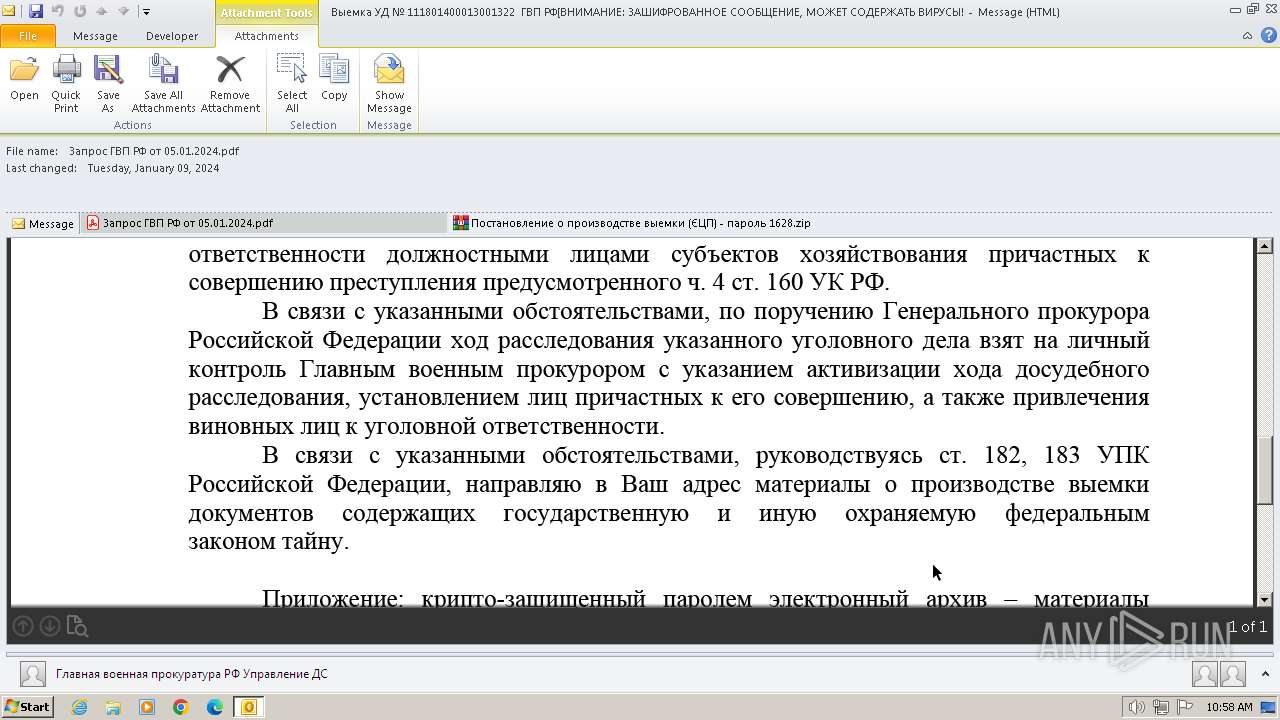
Task: Click the Outlook envelope icon in title bar
Action: (x=11, y=11)
